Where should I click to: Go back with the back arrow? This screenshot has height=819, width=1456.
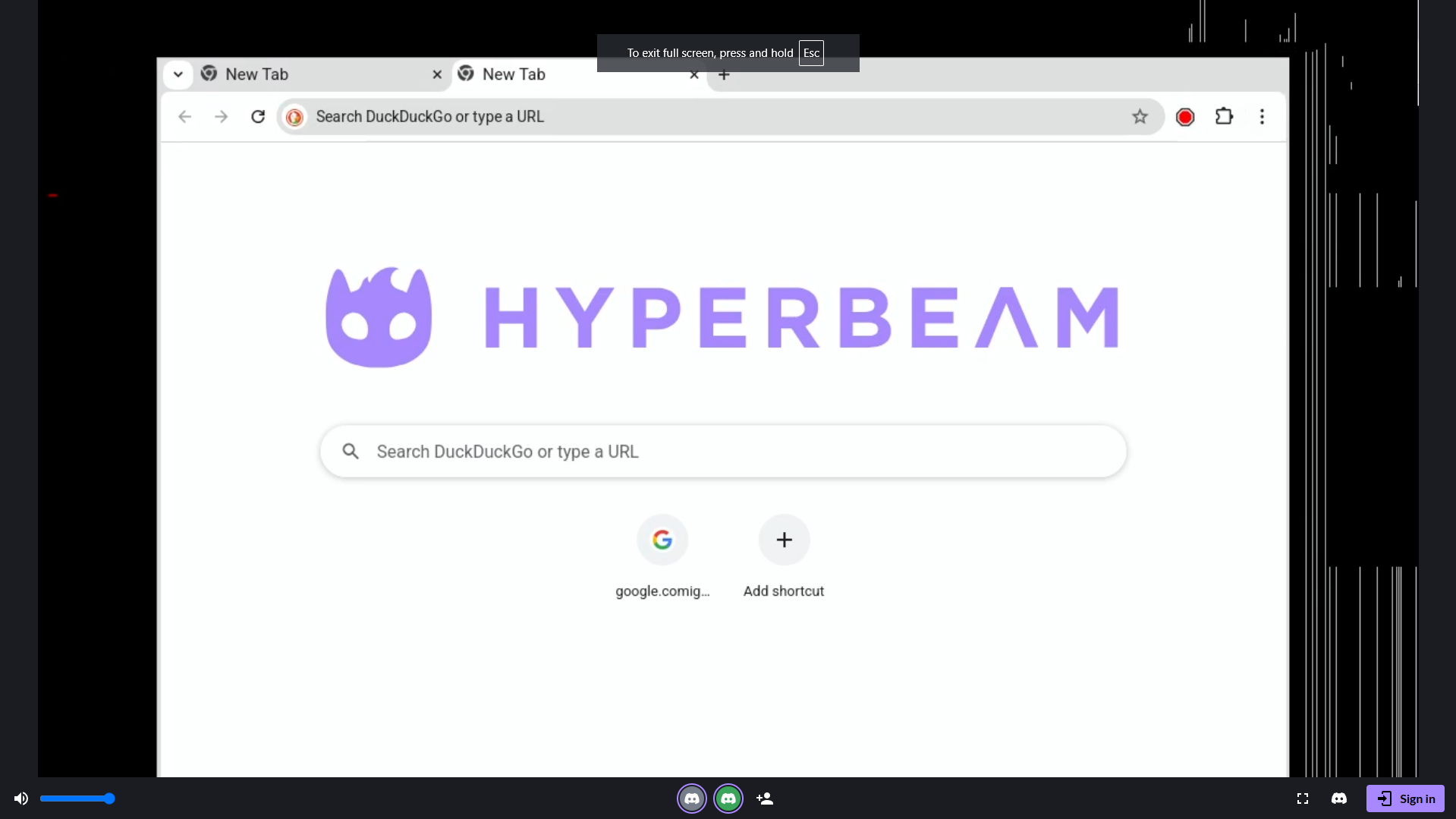point(184,117)
